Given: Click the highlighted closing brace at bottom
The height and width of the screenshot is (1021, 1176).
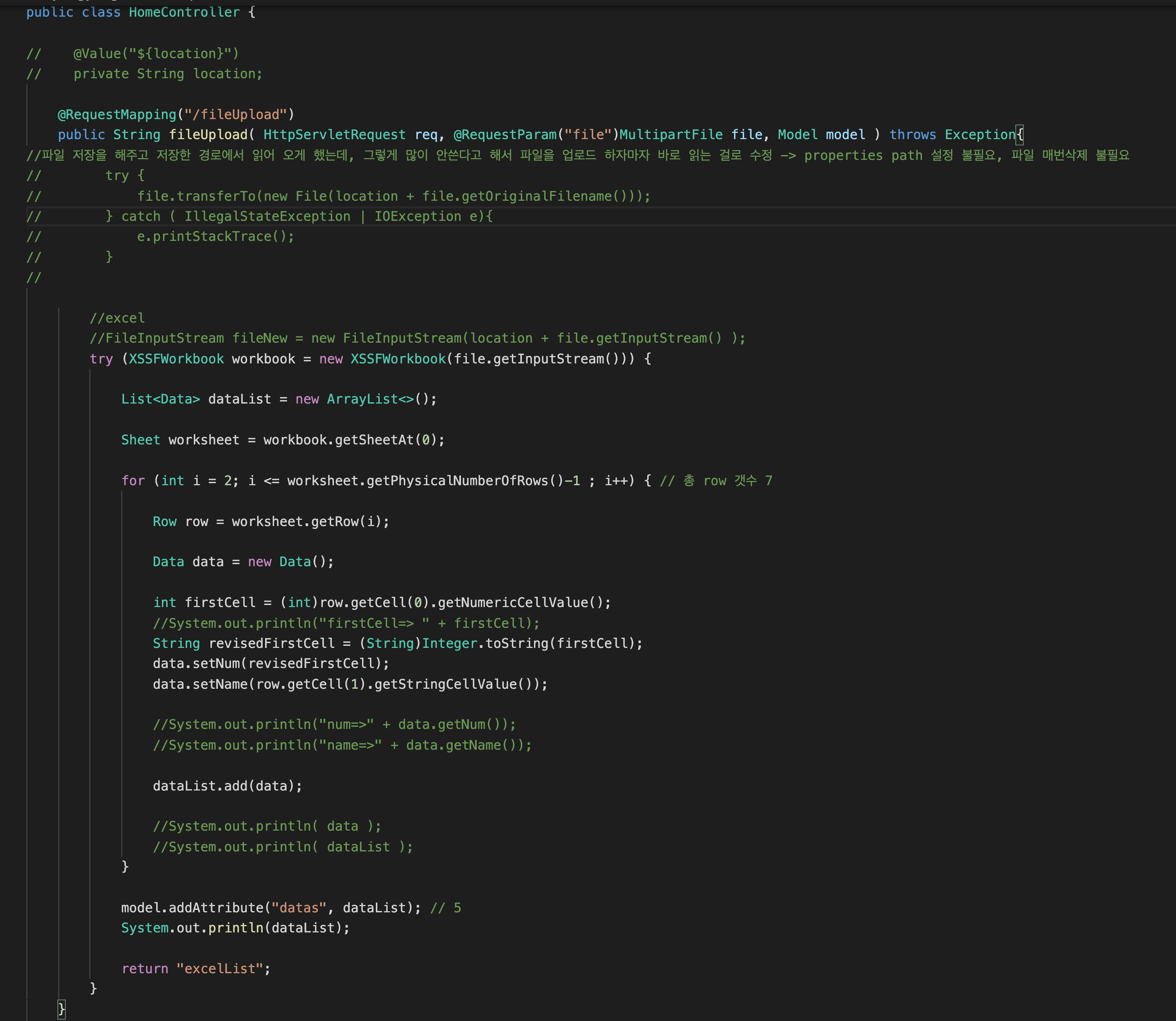Looking at the screenshot, I should point(62,1009).
